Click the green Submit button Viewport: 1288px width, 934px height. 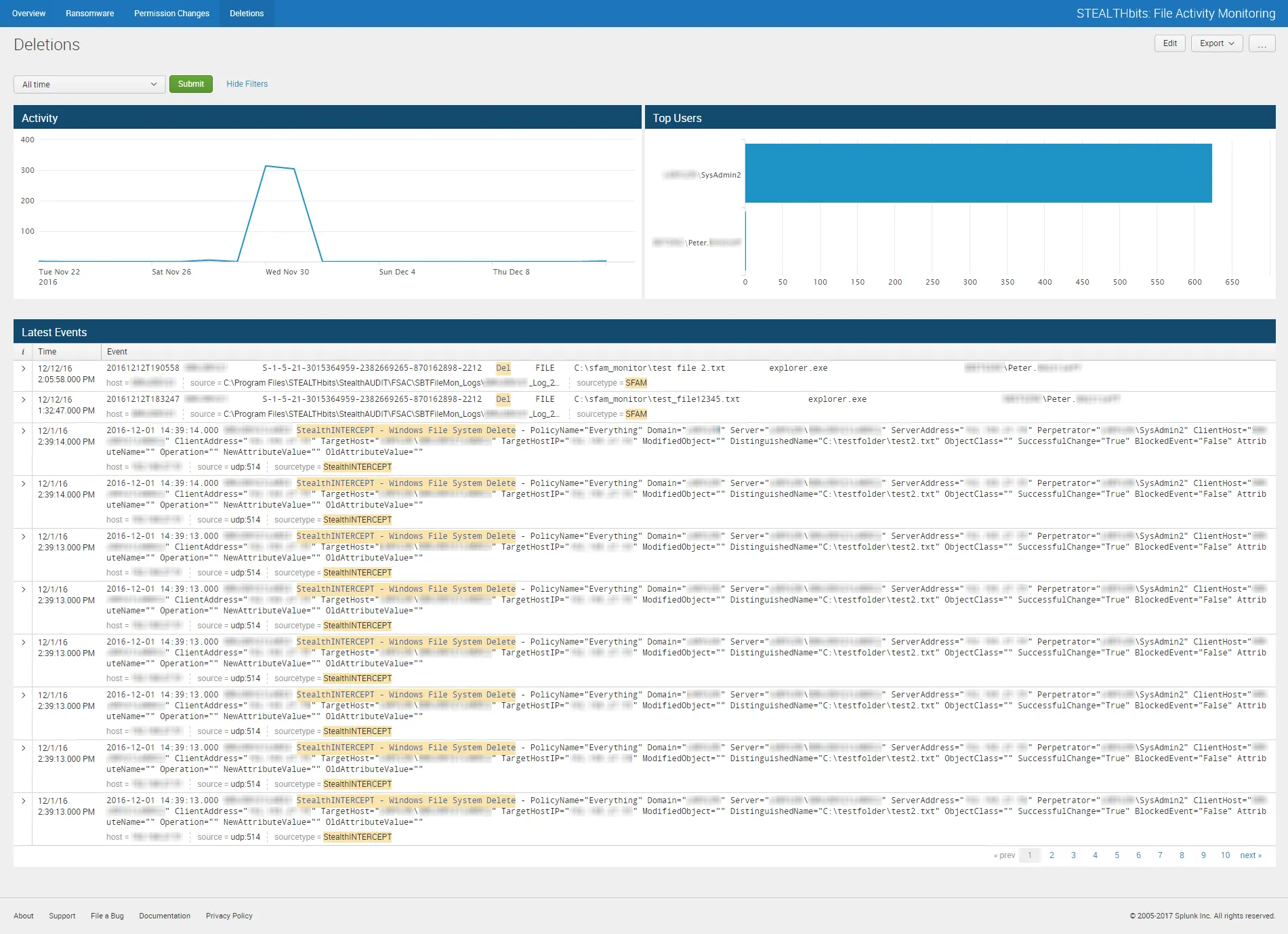191,84
